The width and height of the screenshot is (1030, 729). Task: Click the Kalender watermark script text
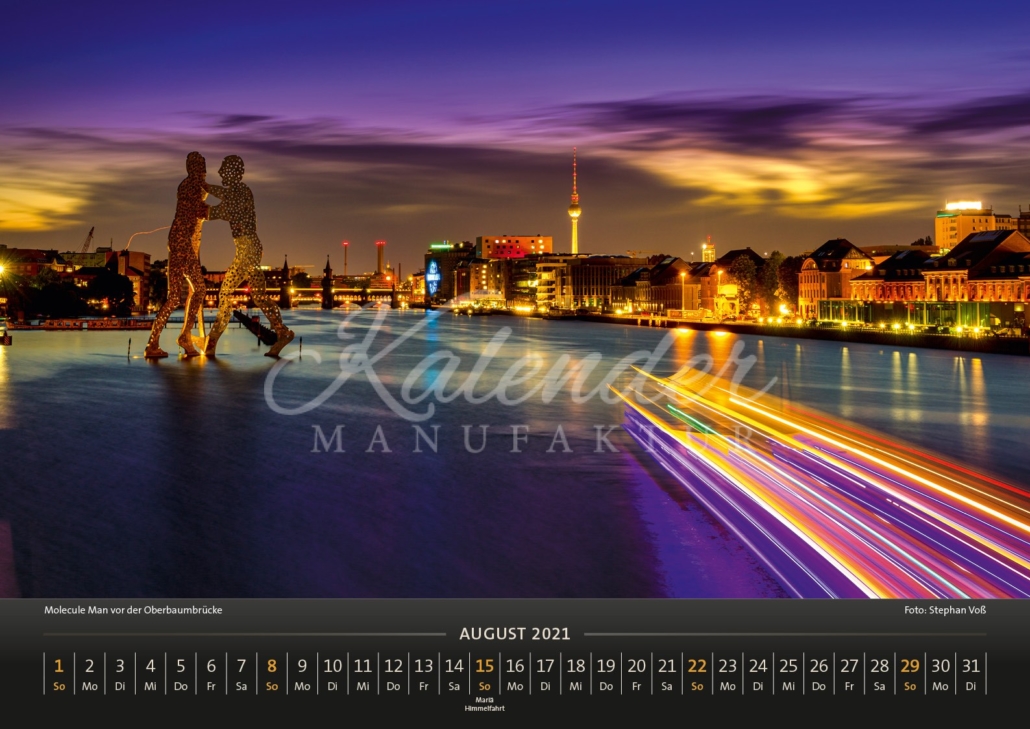(519, 368)
